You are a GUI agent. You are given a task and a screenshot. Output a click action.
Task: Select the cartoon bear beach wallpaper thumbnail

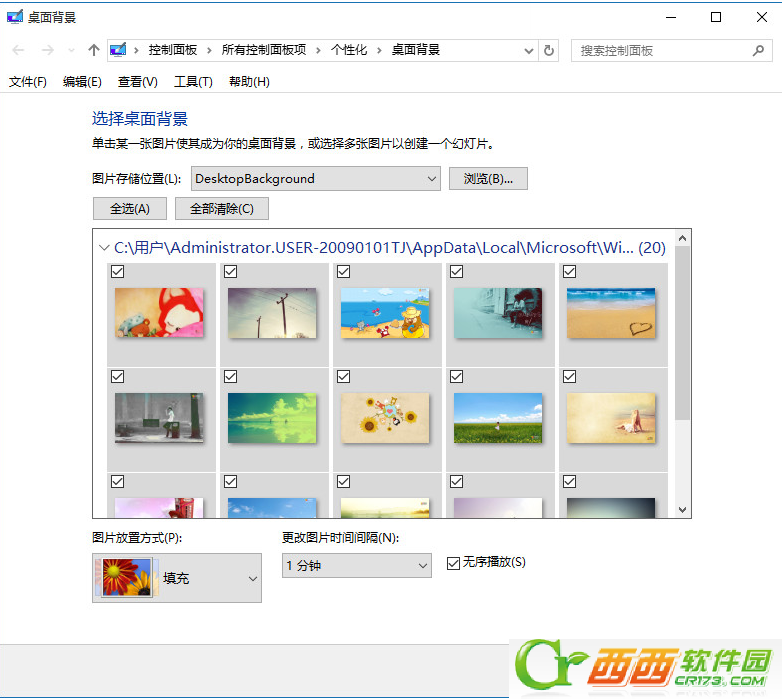pos(385,313)
